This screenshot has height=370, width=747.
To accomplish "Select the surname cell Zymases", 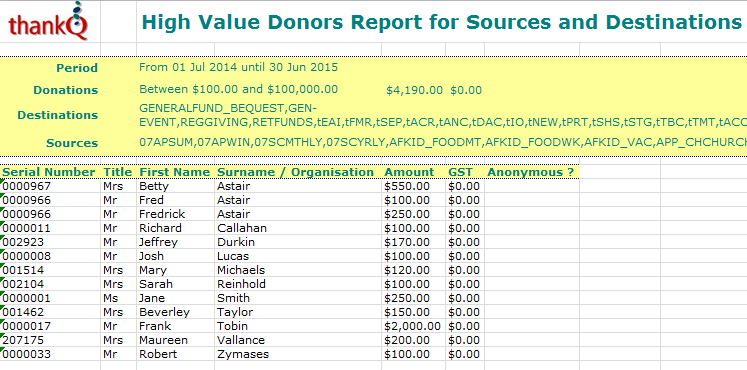I will (242, 354).
